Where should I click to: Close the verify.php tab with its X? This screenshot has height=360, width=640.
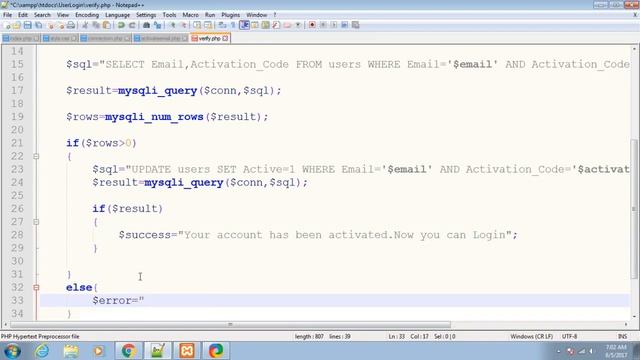[x=225, y=38]
